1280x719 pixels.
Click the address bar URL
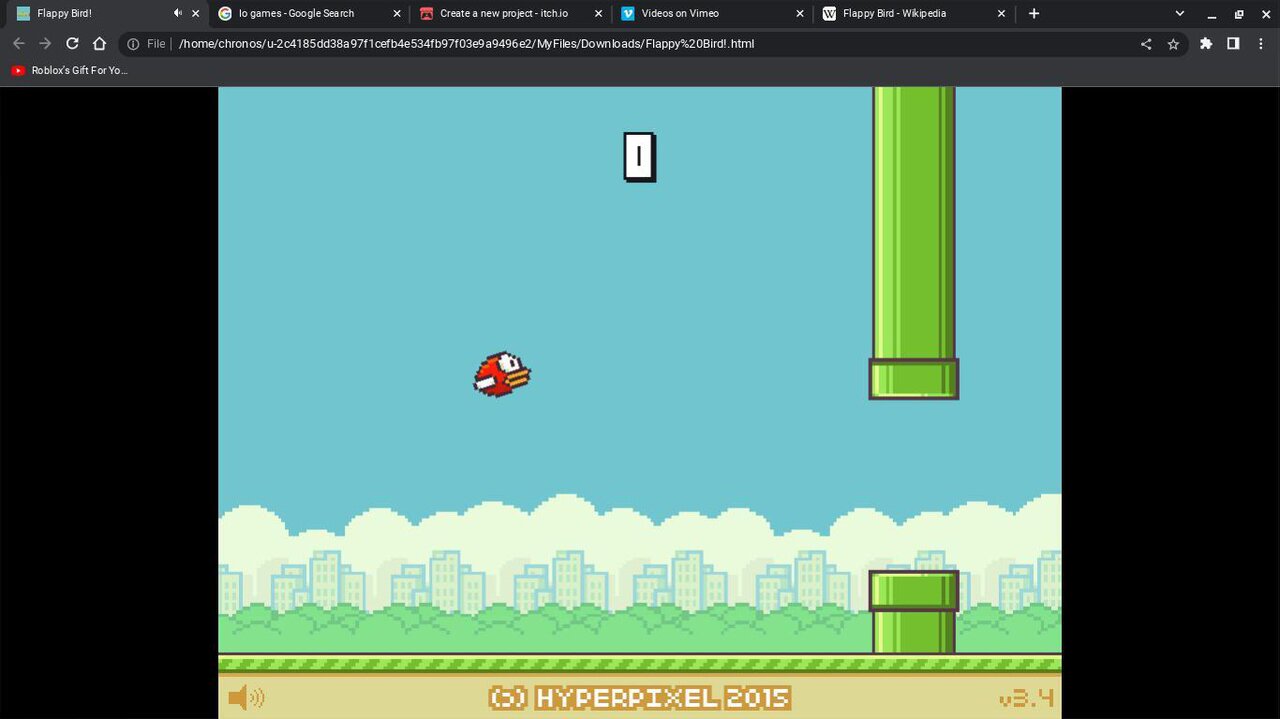[466, 44]
